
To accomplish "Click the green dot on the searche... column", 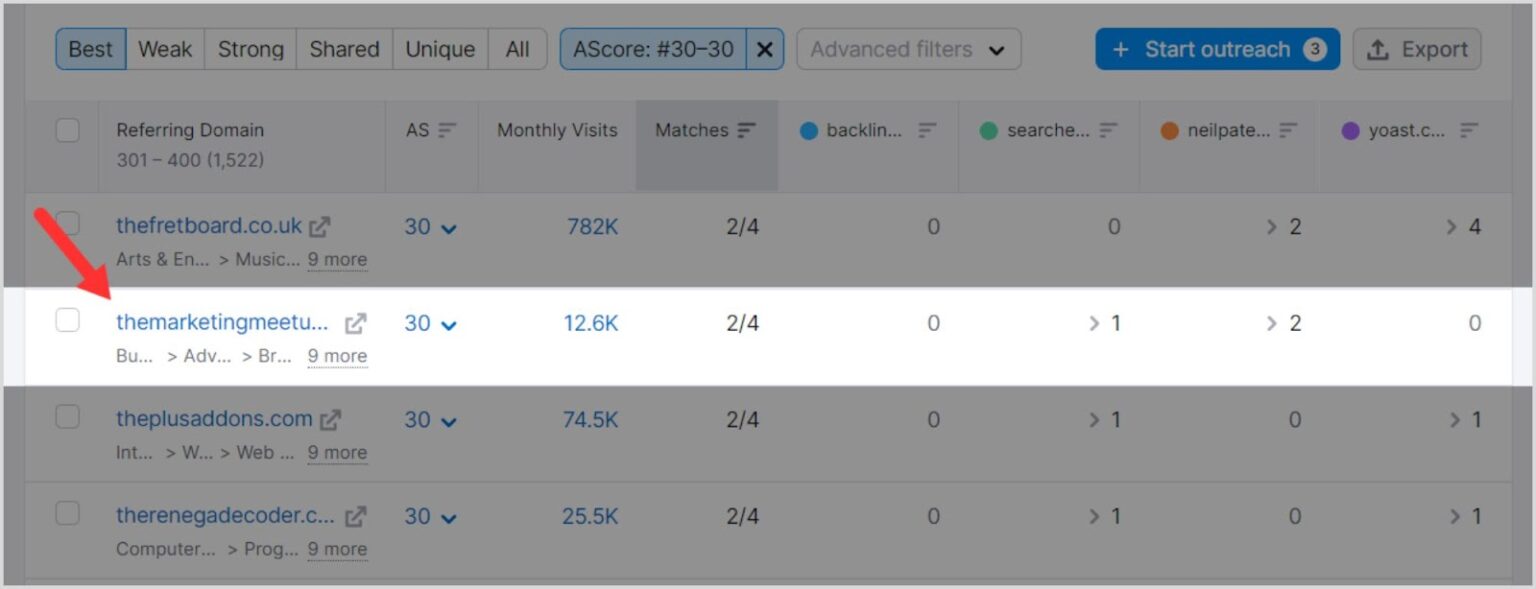I will 987,130.
